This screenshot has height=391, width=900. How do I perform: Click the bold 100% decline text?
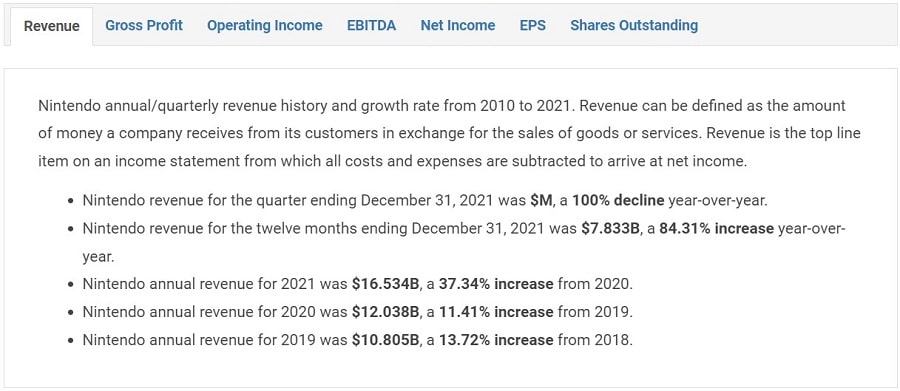point(618,200)
